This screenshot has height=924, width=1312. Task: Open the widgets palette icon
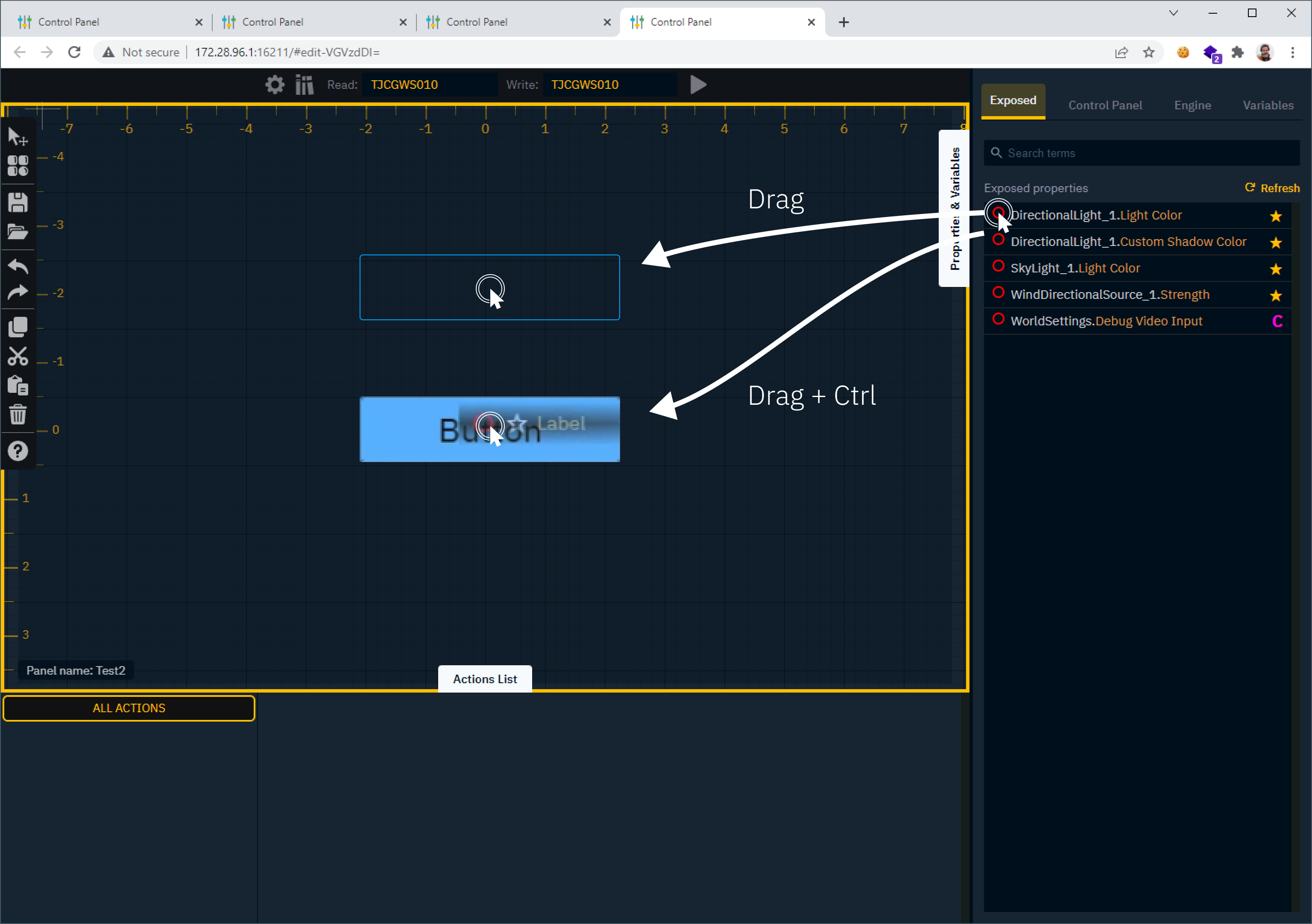(x=18, y=166)
